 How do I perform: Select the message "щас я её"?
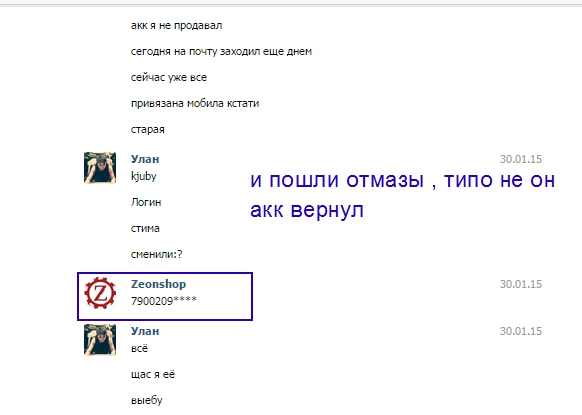(x=153, y=375)
